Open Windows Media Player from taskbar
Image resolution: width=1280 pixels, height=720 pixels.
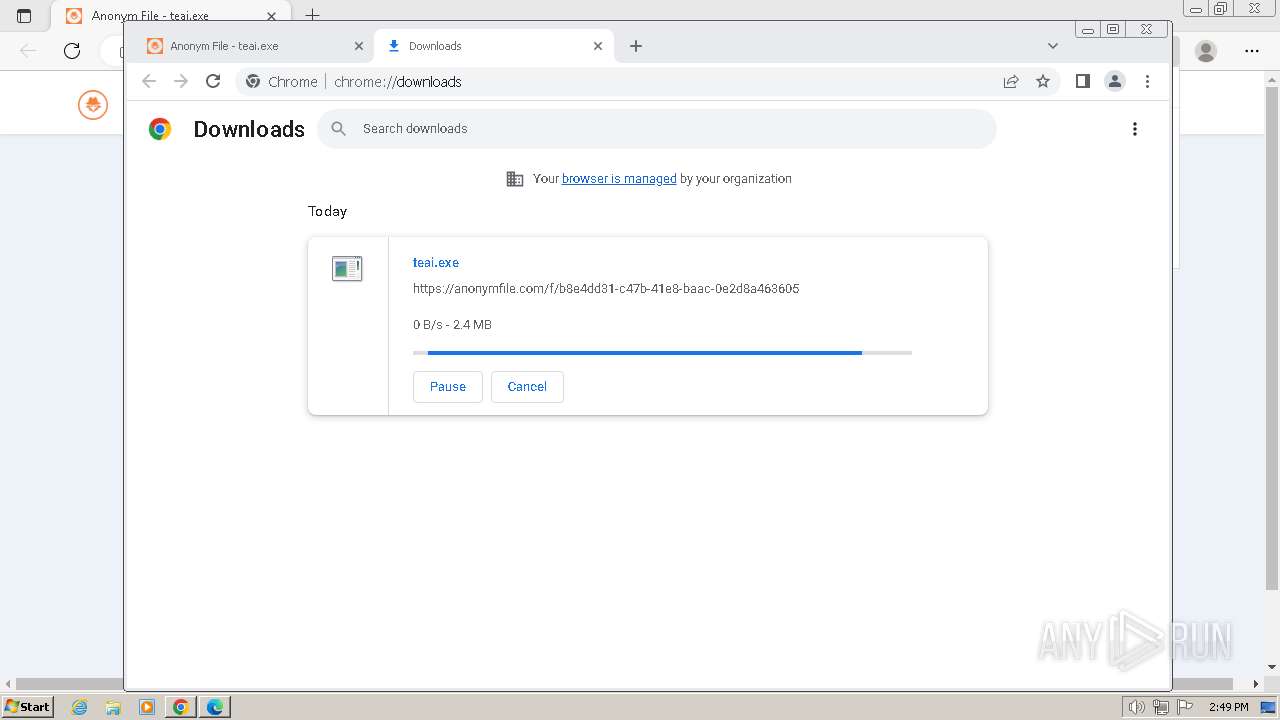147,707
